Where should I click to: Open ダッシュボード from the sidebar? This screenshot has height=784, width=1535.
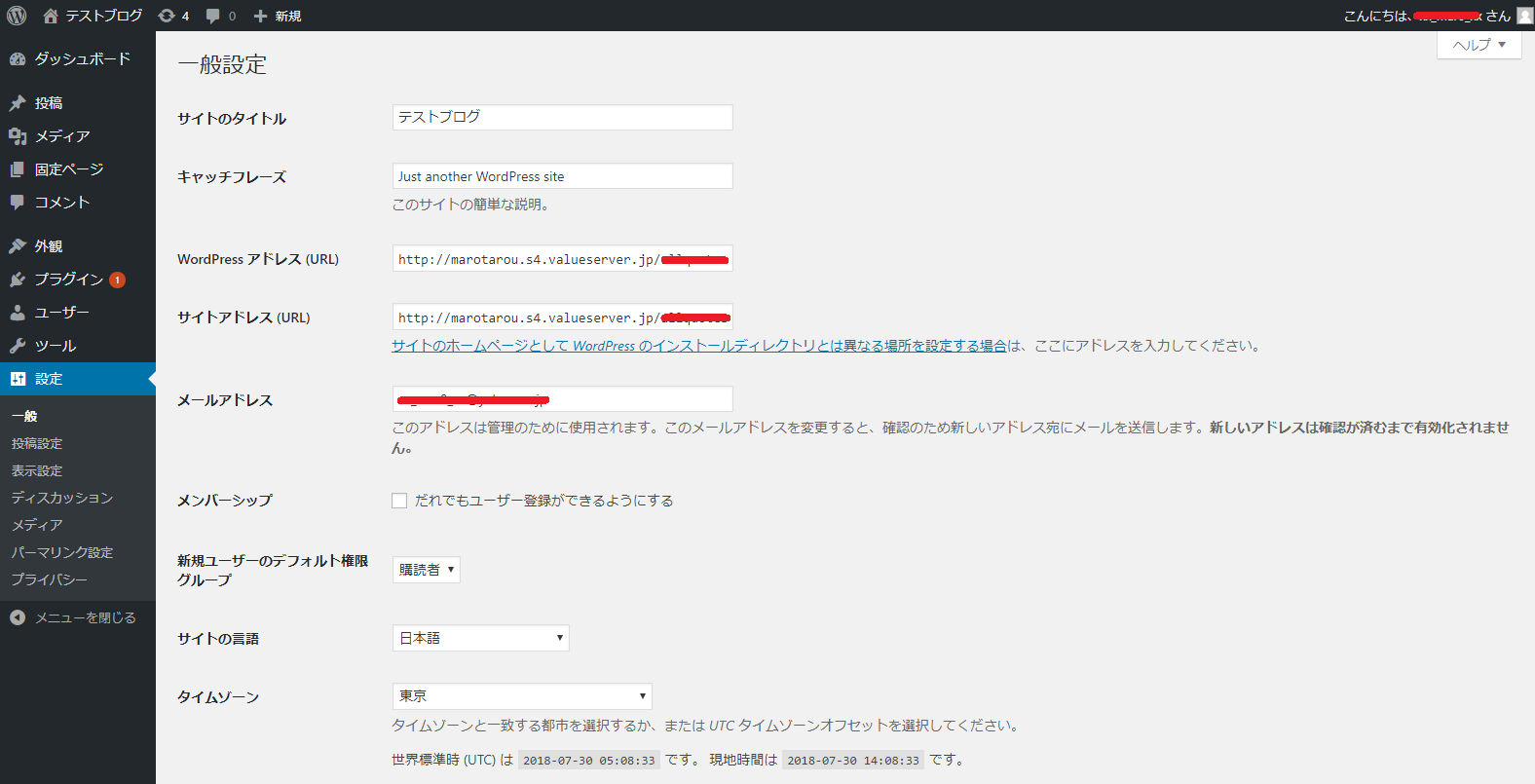(82, 59)
